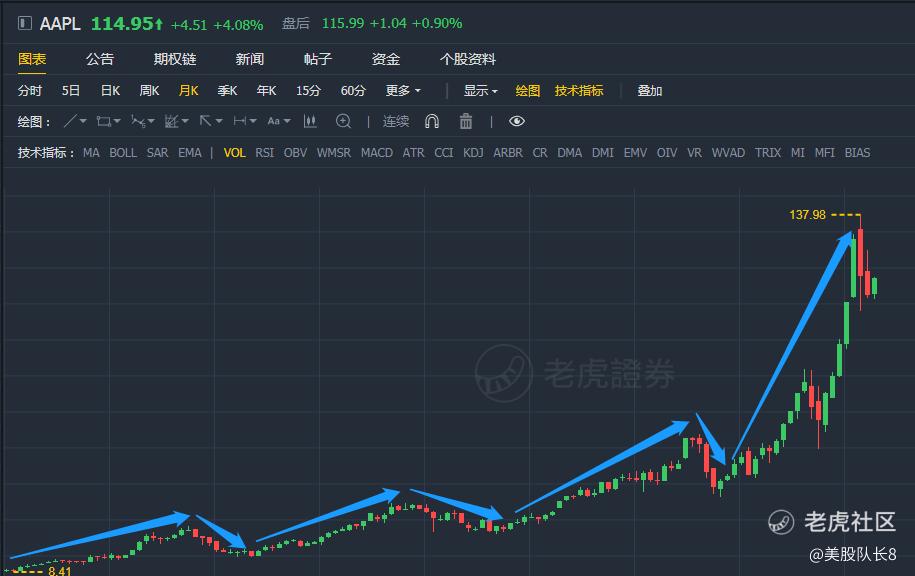This screenshot has height=576, width=915.
Task: Select the 季K timeframe
Action: (228, 90)
